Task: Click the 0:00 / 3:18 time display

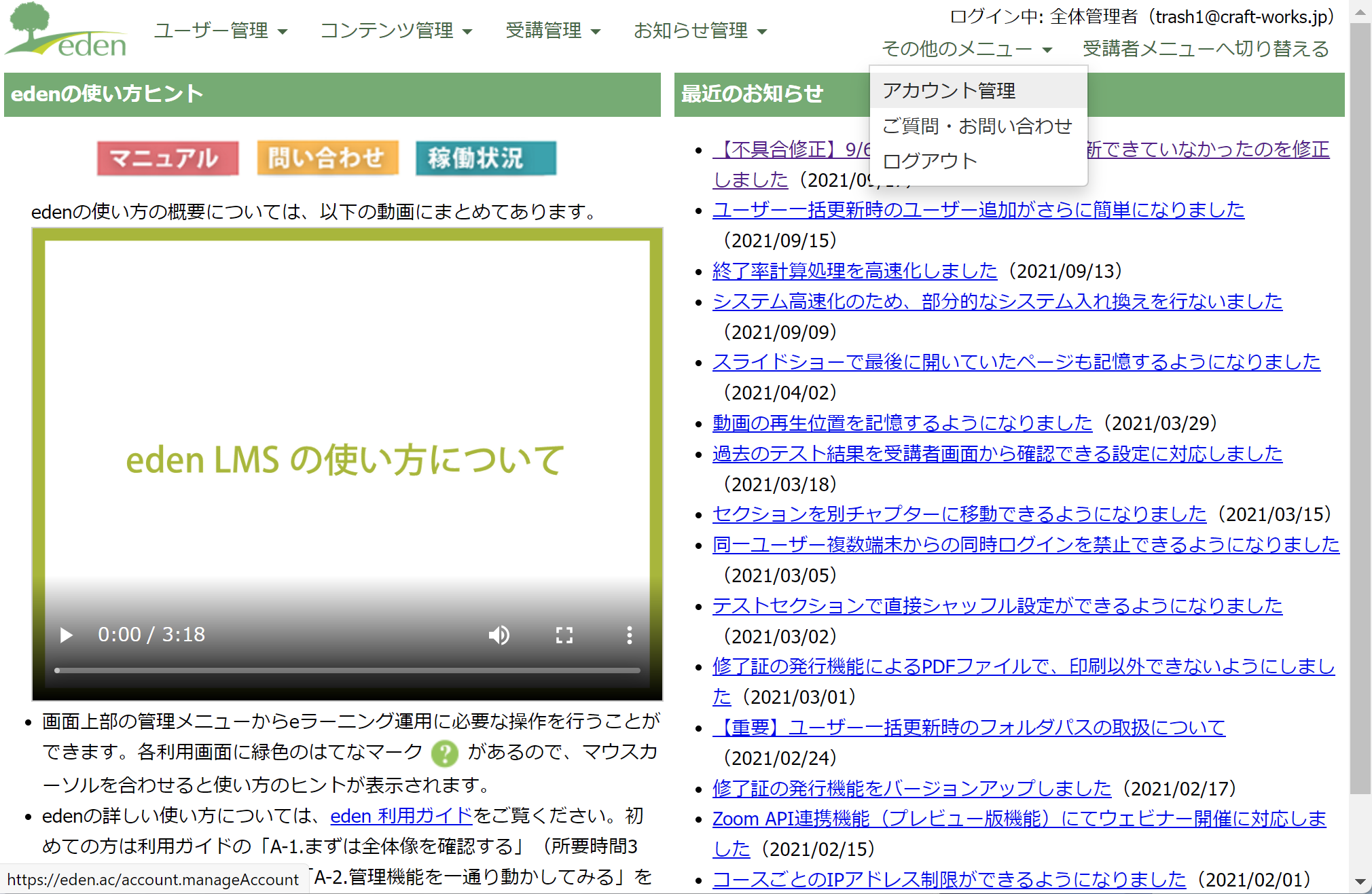Action: 151,635
